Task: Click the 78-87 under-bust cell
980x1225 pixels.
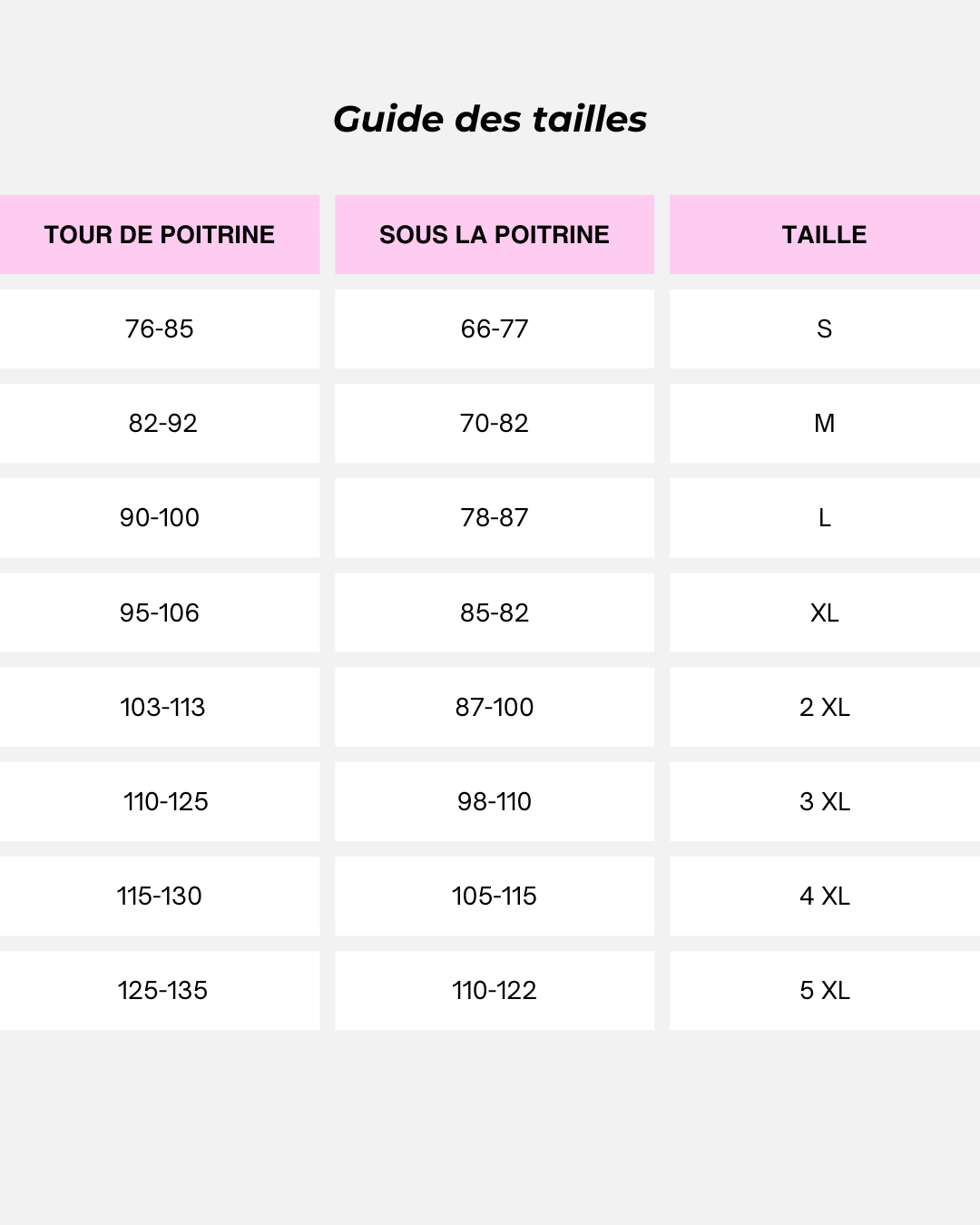Action: click(x=495, y=517)
